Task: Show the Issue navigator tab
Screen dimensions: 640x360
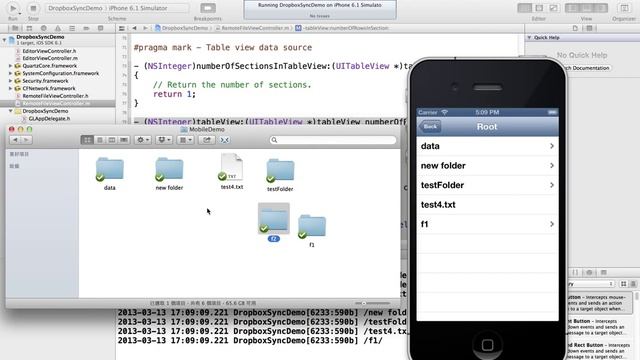Action: point(58,28)
